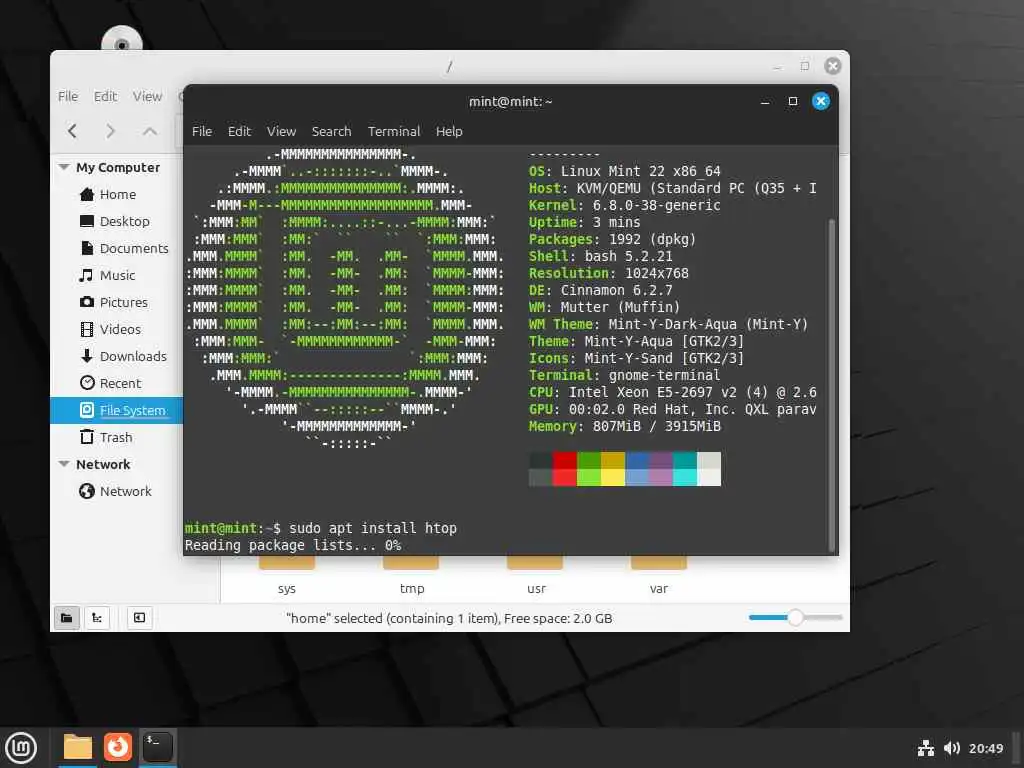Open the terminal View menu
Screen dimensions: 1024x768
[x=281, y=131]
